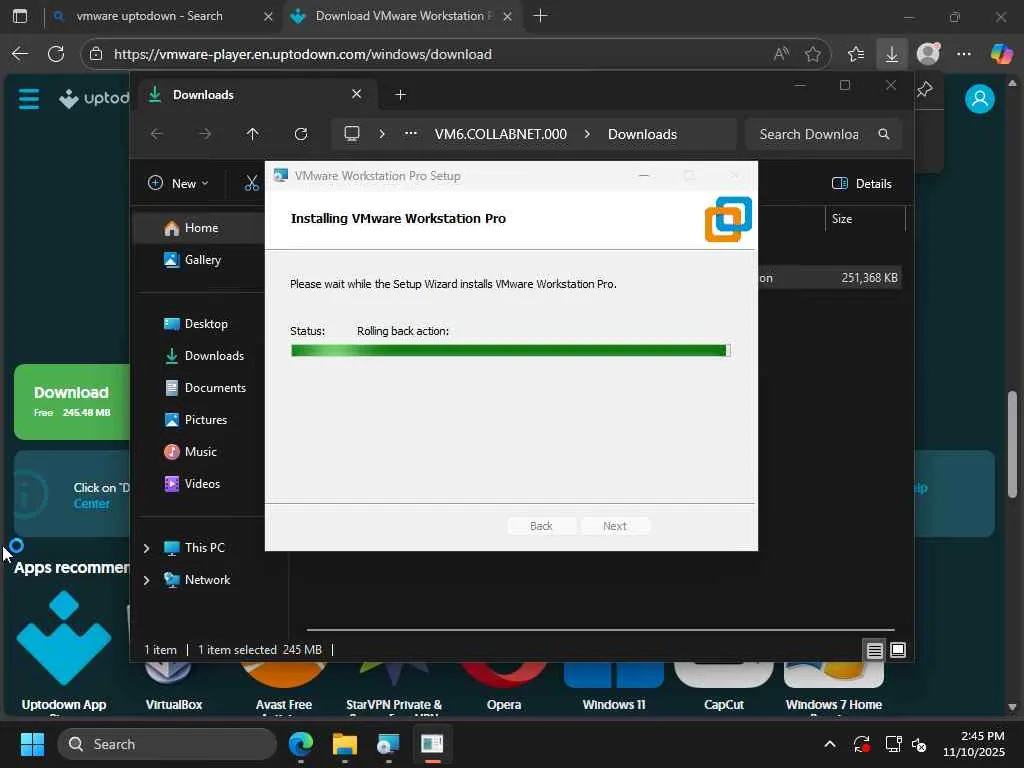This screenshot has width=1024, height=768.
Task: Open a new Edge browser tab
Action: point(540,16)
